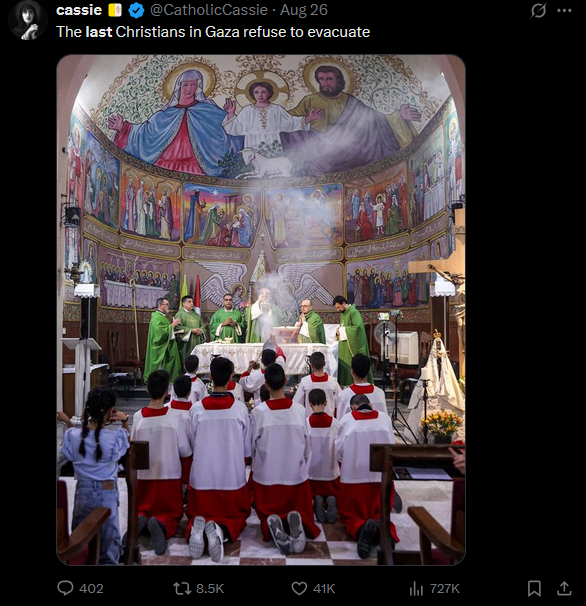The width and height of the screenshot is (586, 606).
Task: Click the 41K likes count
Action: 324,589
